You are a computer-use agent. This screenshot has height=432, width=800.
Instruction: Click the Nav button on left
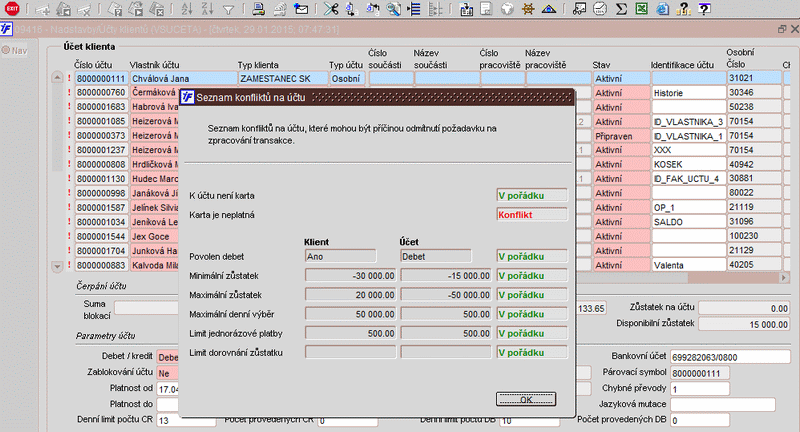[14, 50]
